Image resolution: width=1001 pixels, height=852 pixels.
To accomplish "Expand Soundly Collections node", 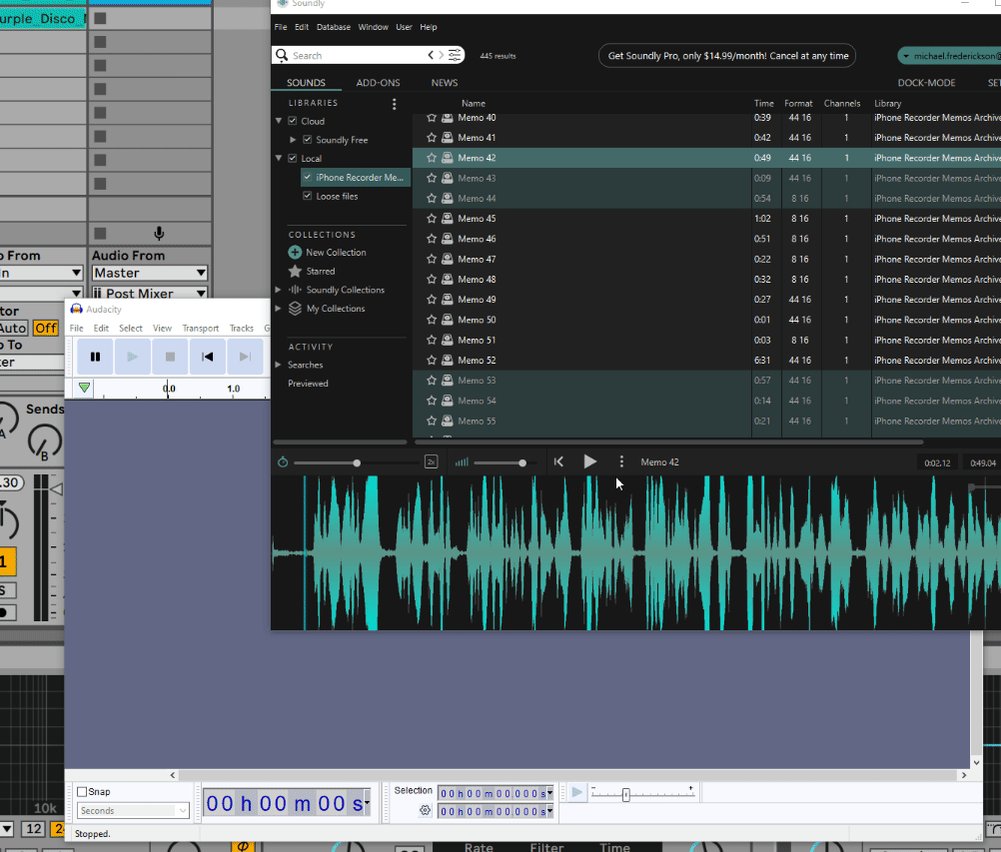I will [278, 290].
